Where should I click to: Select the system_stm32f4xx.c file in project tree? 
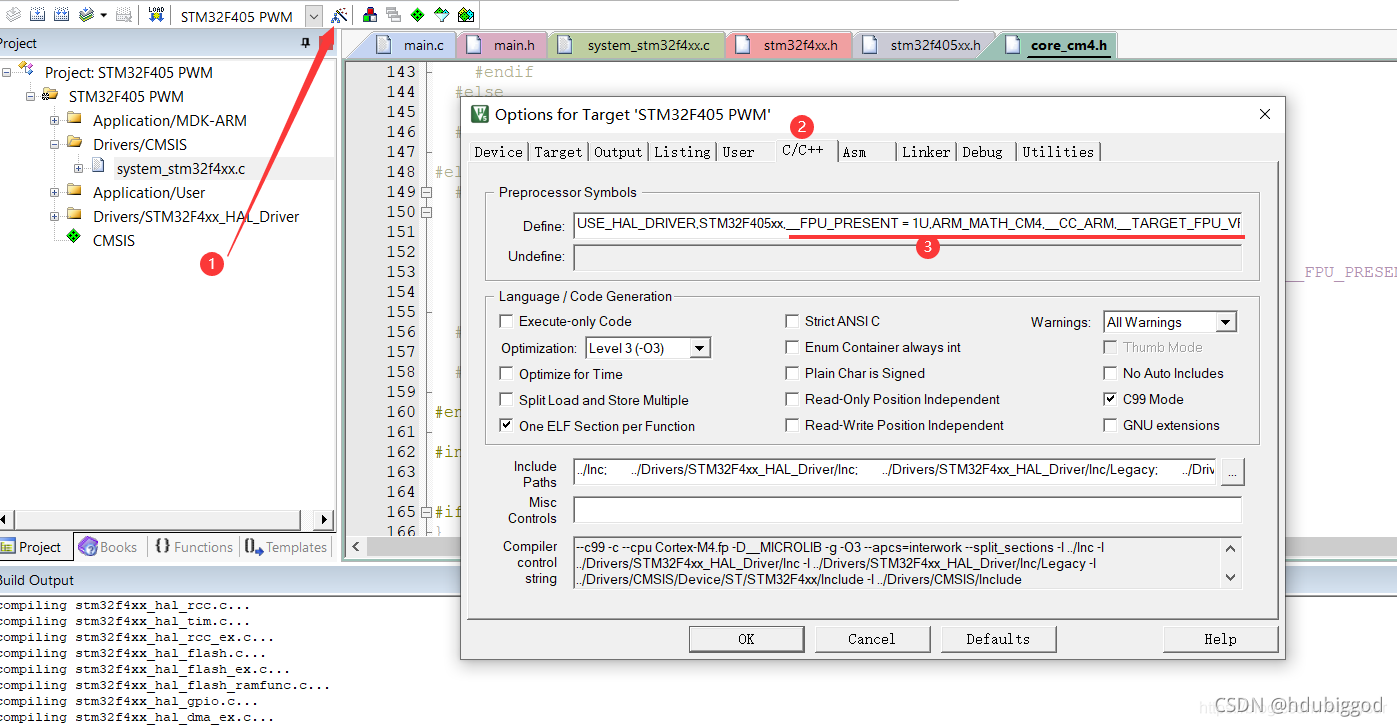[x=180, y=168]
